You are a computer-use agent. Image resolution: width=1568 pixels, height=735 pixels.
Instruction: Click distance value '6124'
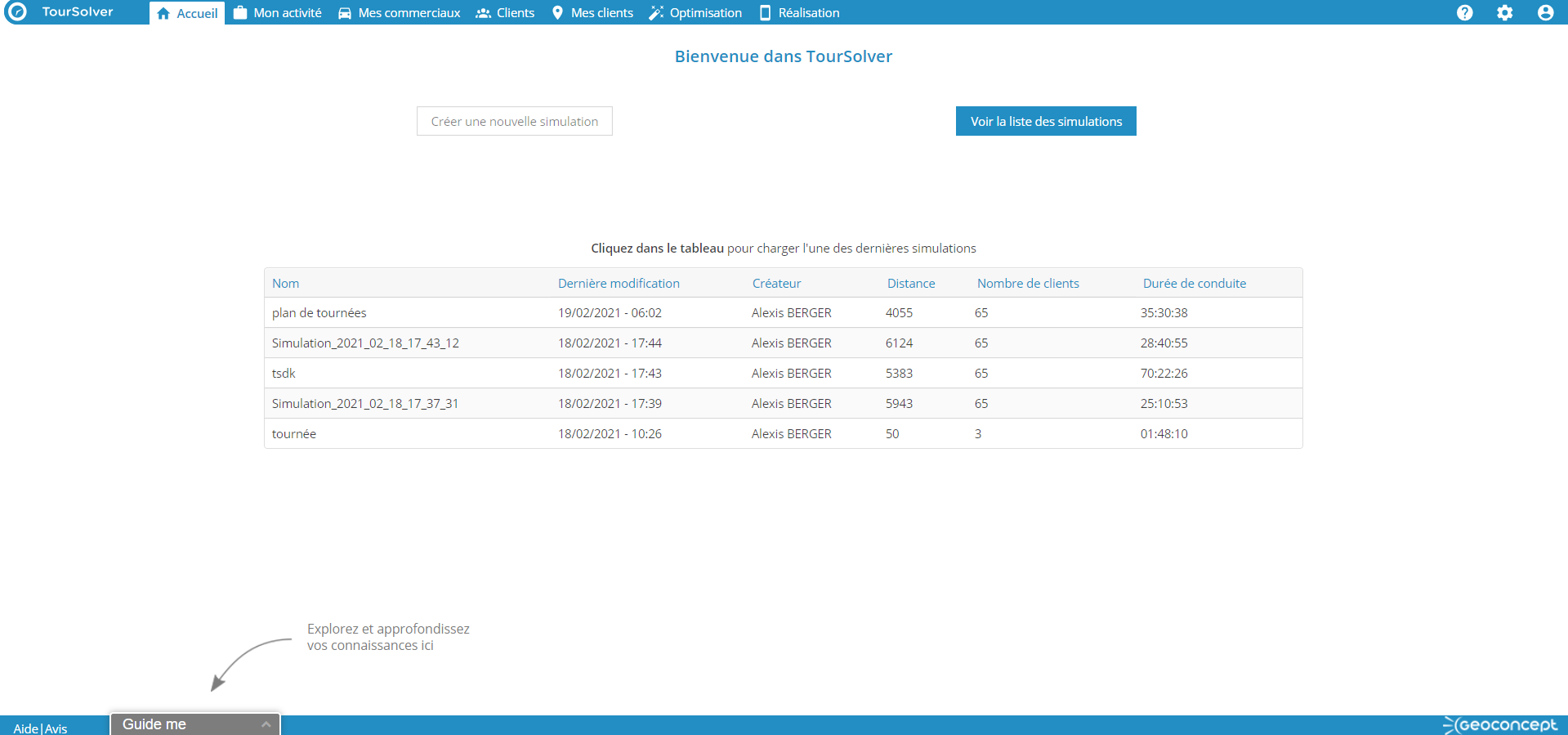(899, 343)
